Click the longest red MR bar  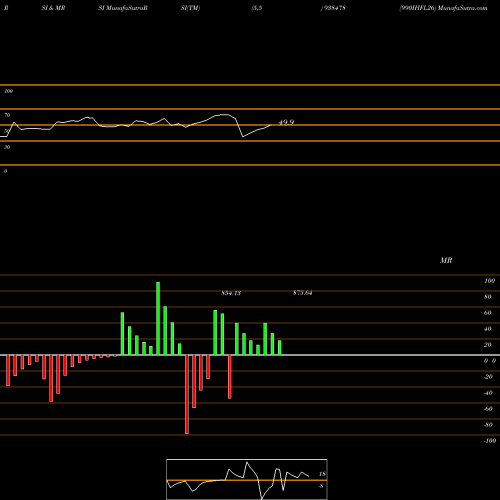coord(187,394)
